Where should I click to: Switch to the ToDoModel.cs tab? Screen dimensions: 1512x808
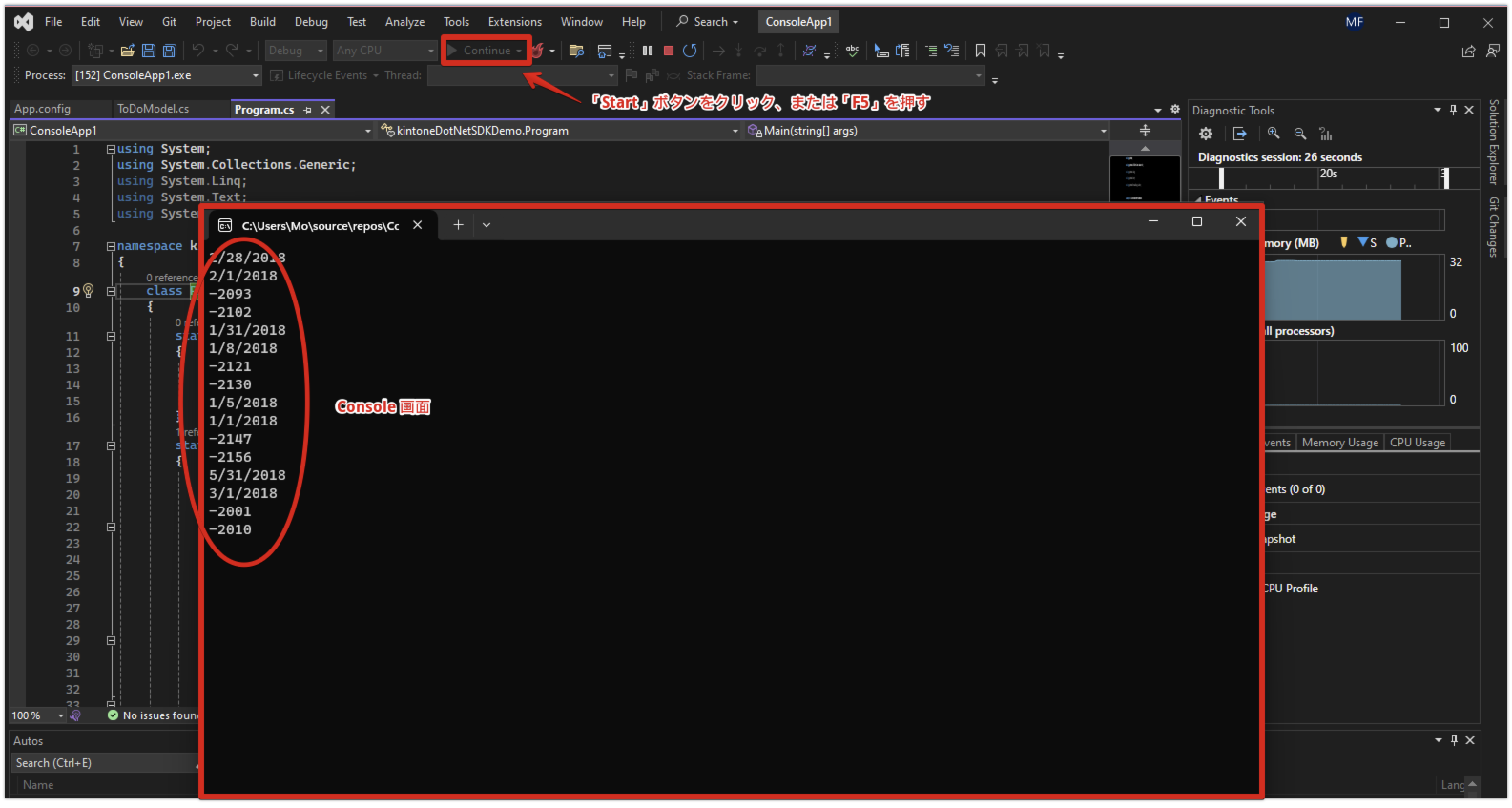[x=154, y=109]
